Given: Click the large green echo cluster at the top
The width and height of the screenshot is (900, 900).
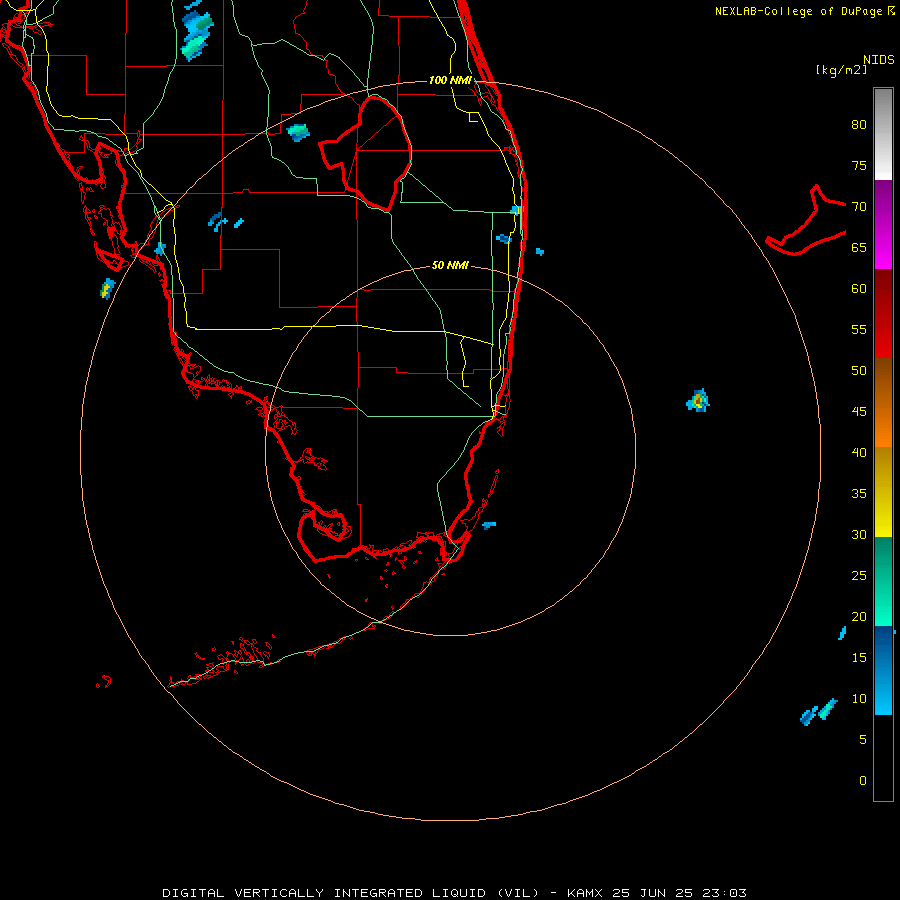Looking at the screenshot, I should [196, 36].
